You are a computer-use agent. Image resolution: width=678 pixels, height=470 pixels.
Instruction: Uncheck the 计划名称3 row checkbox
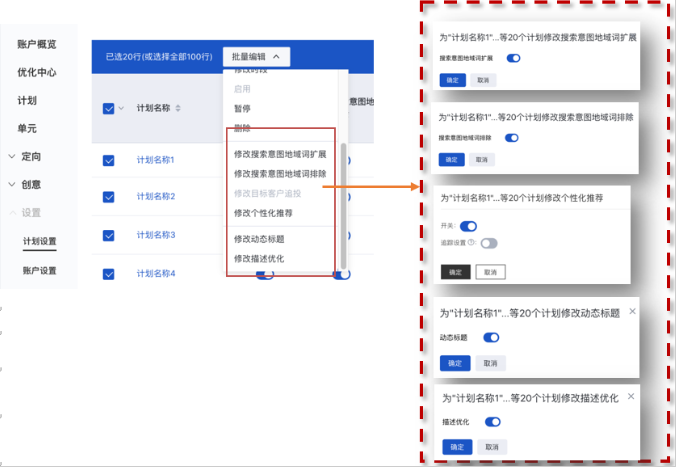coord(109,236)
